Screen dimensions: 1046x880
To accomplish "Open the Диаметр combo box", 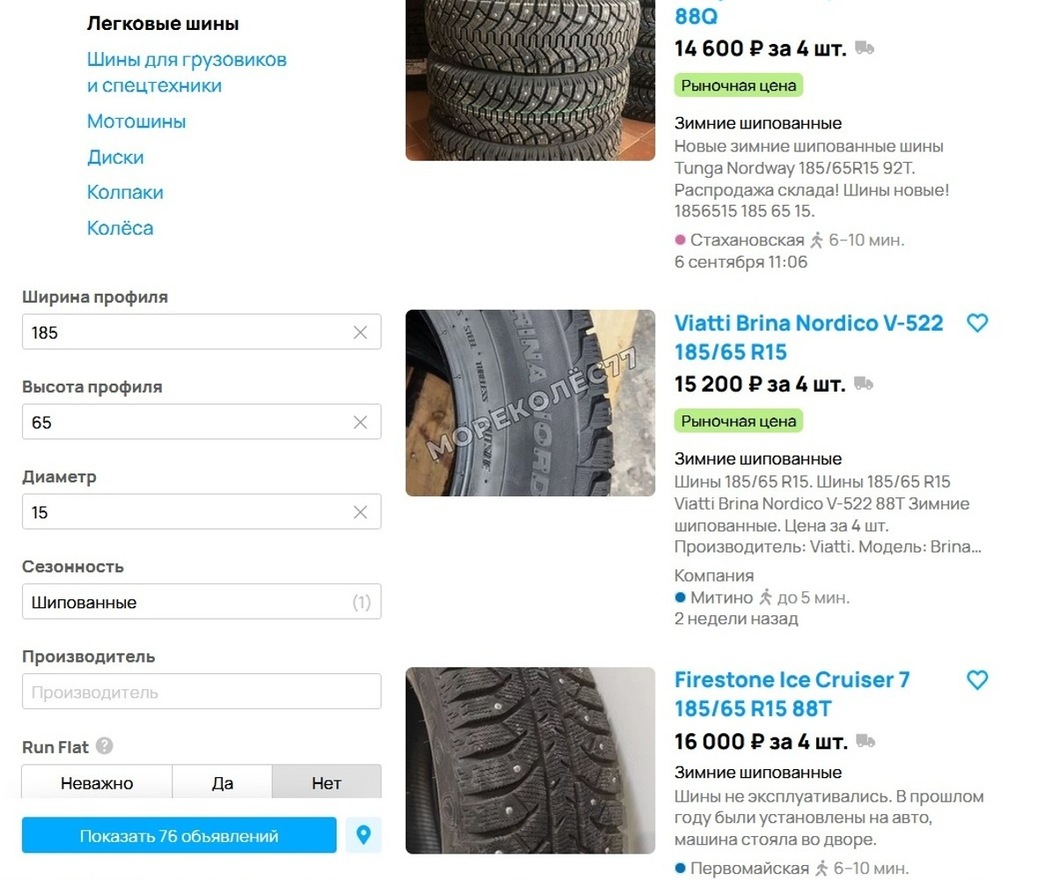I will pos(201,512).
